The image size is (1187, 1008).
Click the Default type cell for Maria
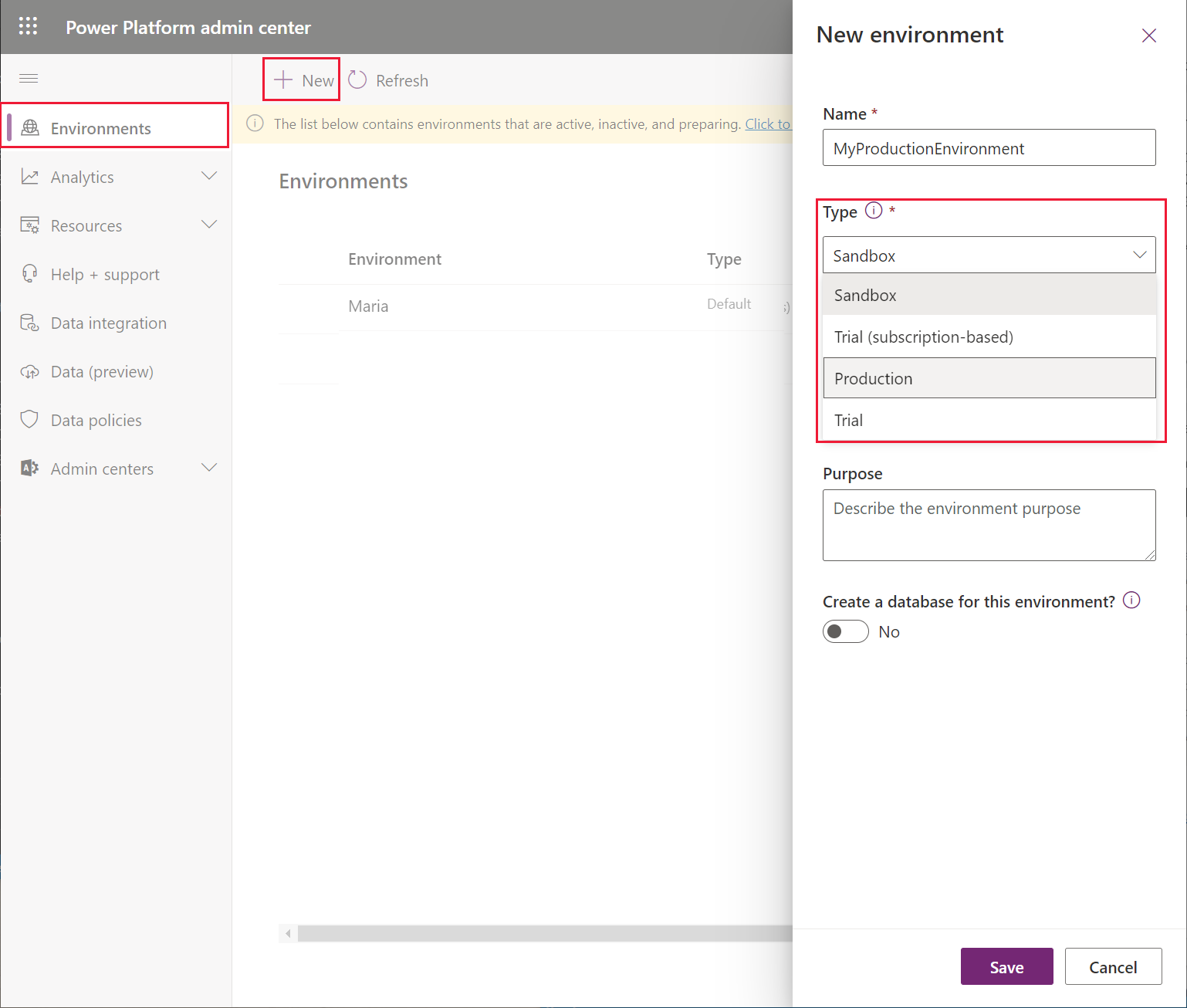tap(729, 304)
